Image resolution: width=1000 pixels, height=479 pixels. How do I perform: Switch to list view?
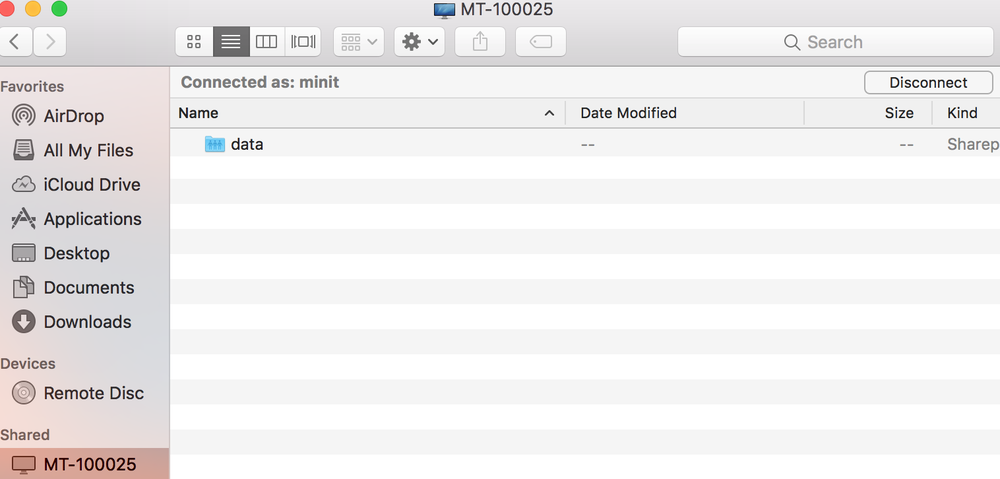(231, 42)
